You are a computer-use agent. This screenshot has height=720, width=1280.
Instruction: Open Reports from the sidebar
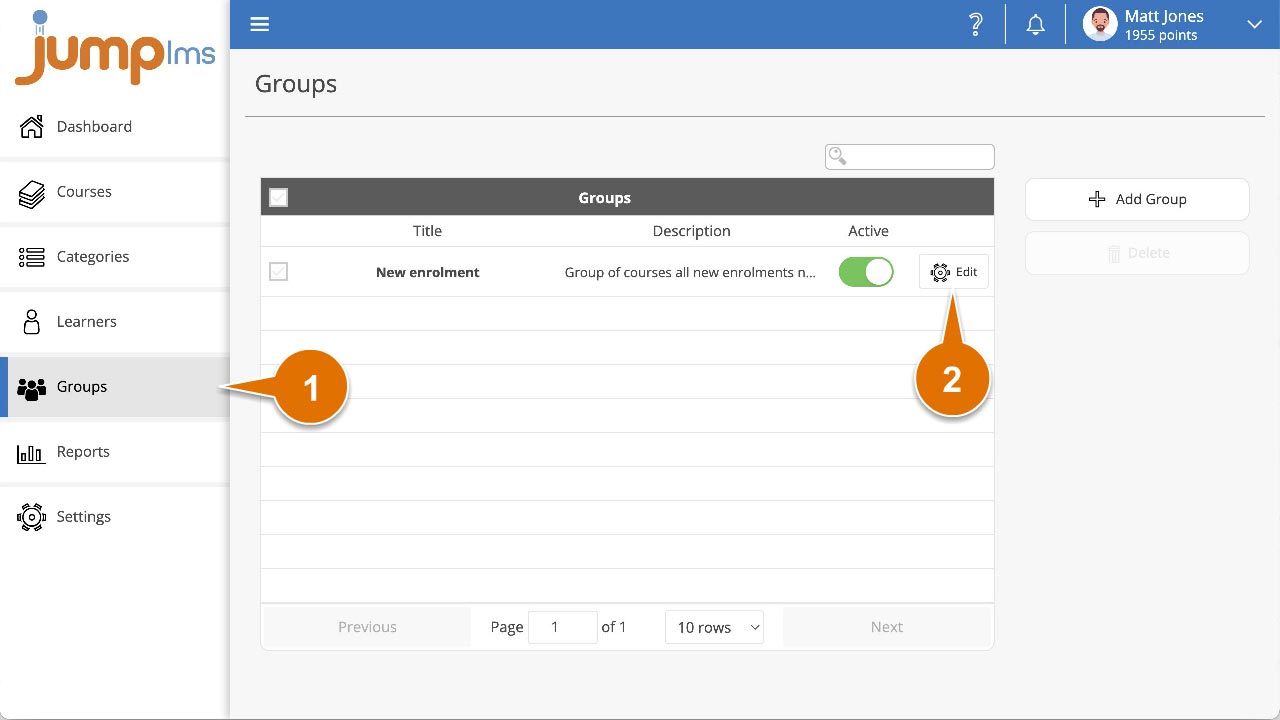click(115, 452)
